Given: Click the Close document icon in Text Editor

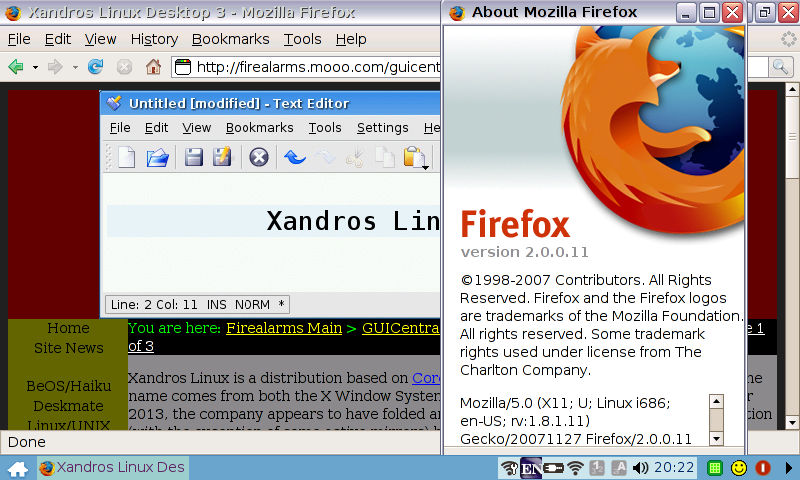Looking at the screenshot, I should pyautogui.click(x=259, y=157).
